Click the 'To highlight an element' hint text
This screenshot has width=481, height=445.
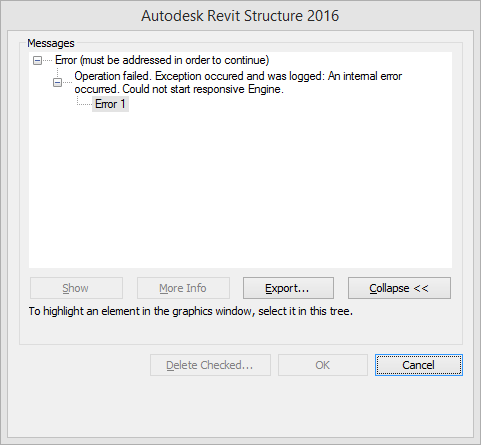pyautogui.click(x=191, y=311)
